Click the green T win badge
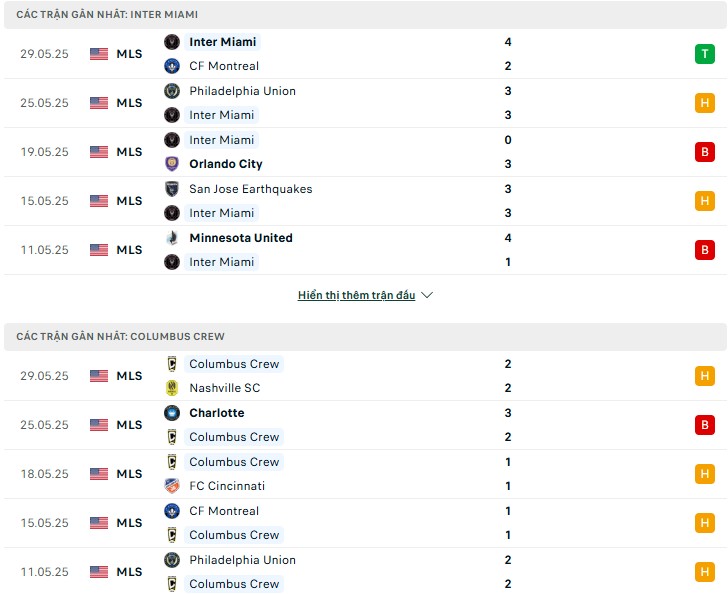Image resolution: width=728 pixels, height=594 pixels. 704,54
